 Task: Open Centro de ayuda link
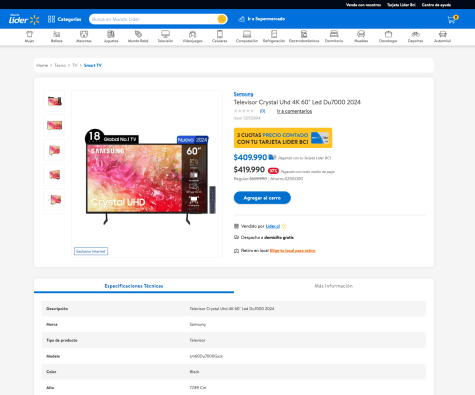[436, 5]
